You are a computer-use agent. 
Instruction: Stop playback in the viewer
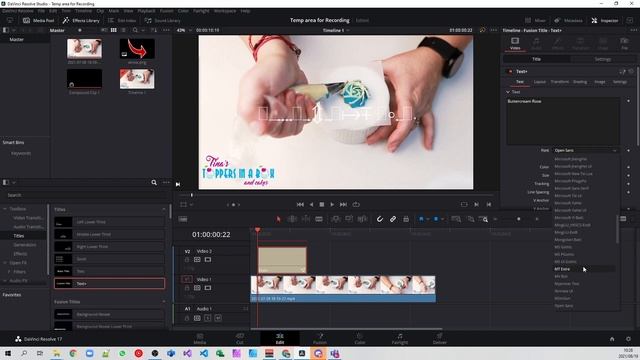(322, 204)
